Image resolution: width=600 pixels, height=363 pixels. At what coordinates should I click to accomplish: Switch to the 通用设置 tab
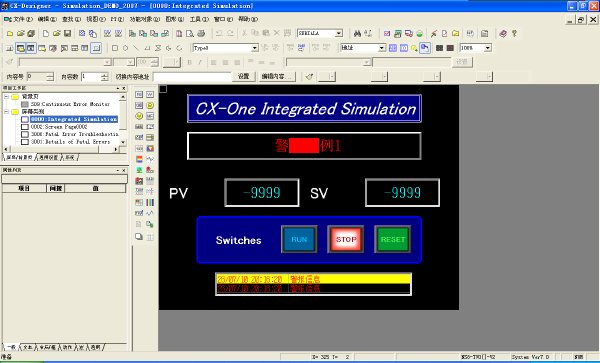49,157
